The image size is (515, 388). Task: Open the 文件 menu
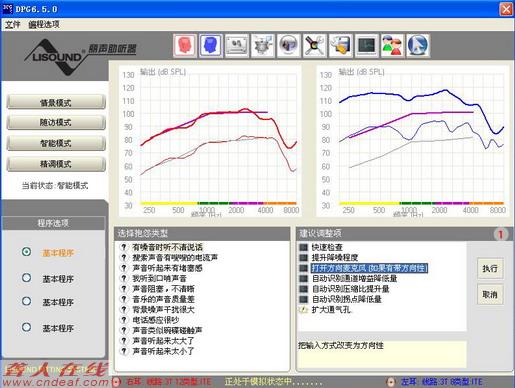pos(12,24)
